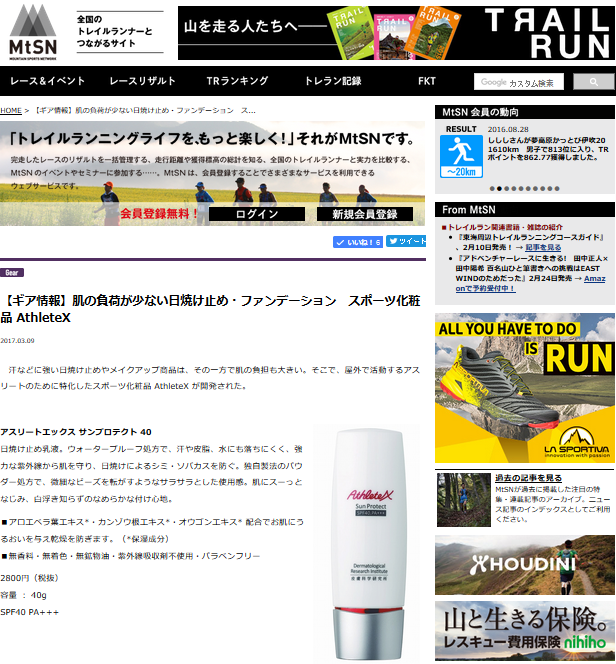This screenshot has width=616, height=664.
Task: Click the HOME breadcrumb link
Action: pos(11,111)
